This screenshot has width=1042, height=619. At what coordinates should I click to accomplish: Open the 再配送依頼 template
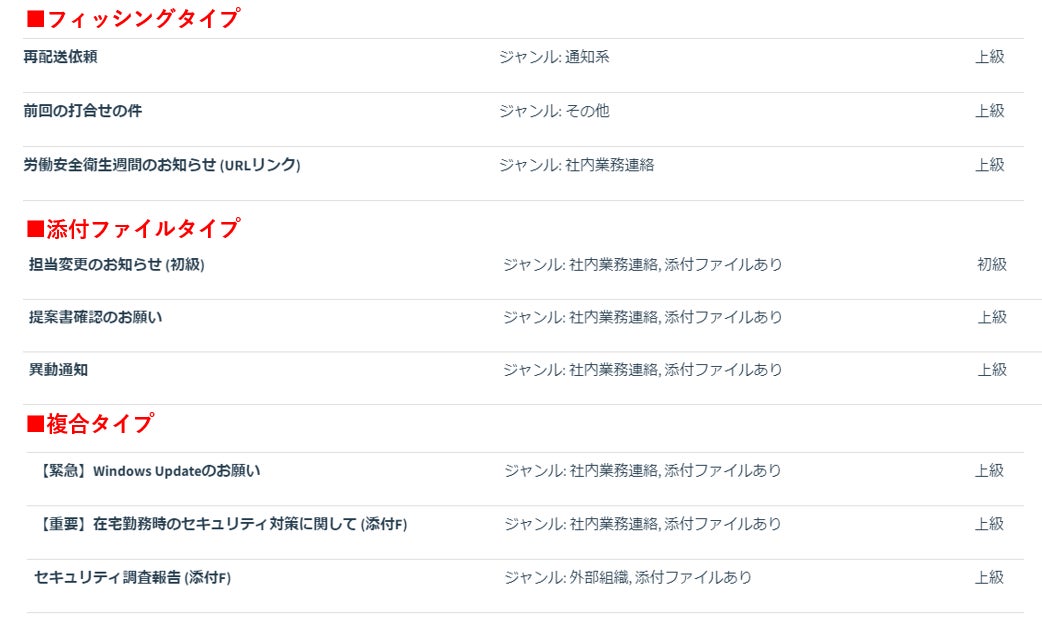[60, 57]
